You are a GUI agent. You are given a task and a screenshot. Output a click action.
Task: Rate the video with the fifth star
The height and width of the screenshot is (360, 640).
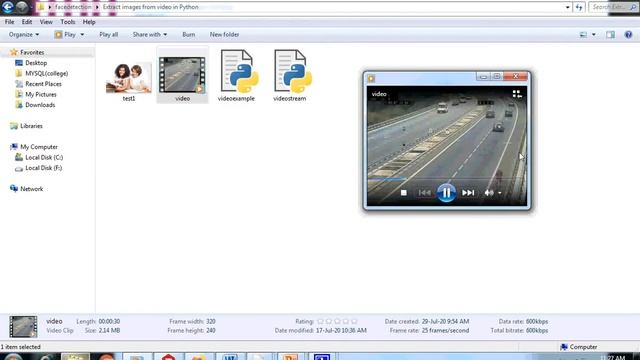[354, 322]
